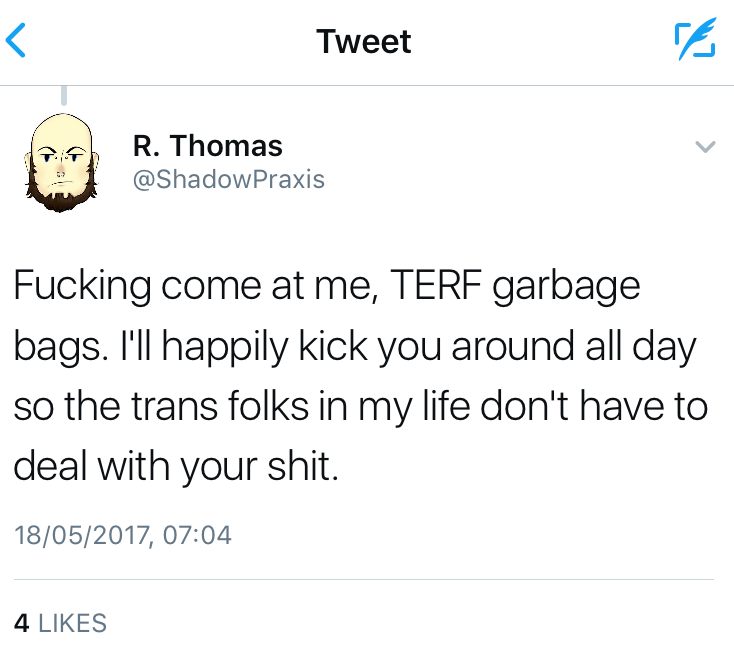View the LIKES list
Image resolution: width=734 pixels, height=663 pixels.
70,622
